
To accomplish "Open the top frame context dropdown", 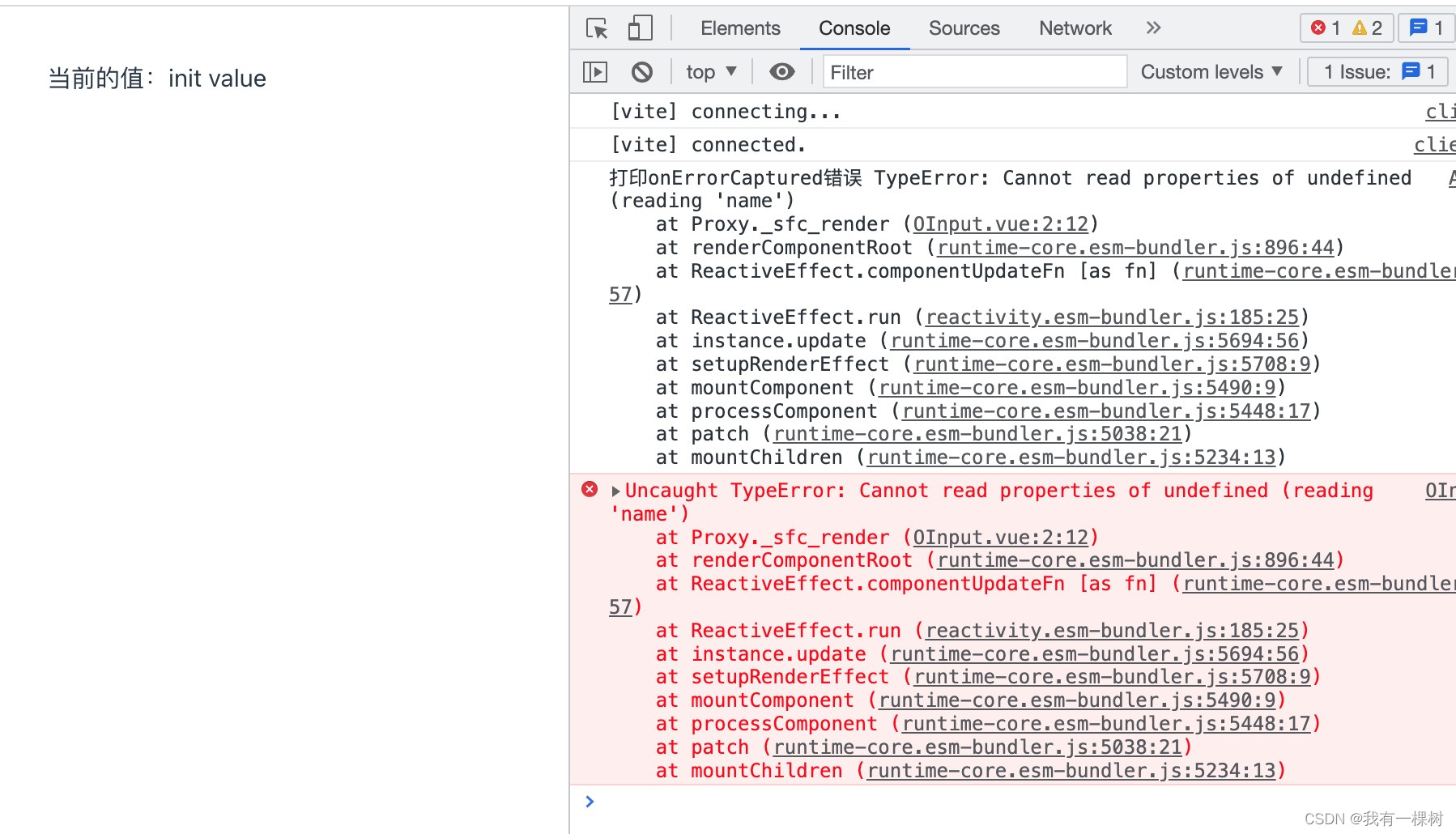I will (x=710, y=72).
